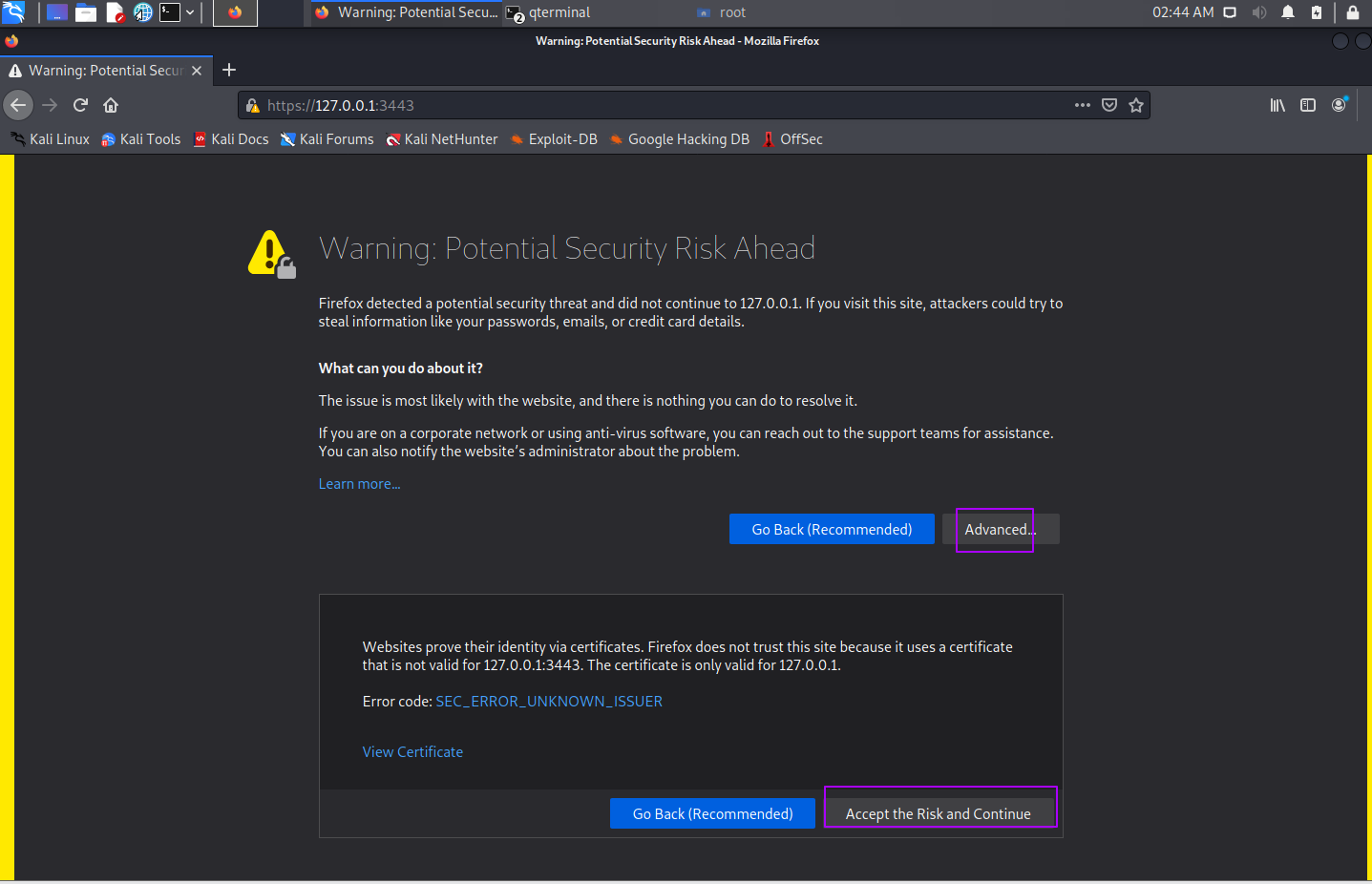Click the Firefox back arrow button

click(18, 105)
